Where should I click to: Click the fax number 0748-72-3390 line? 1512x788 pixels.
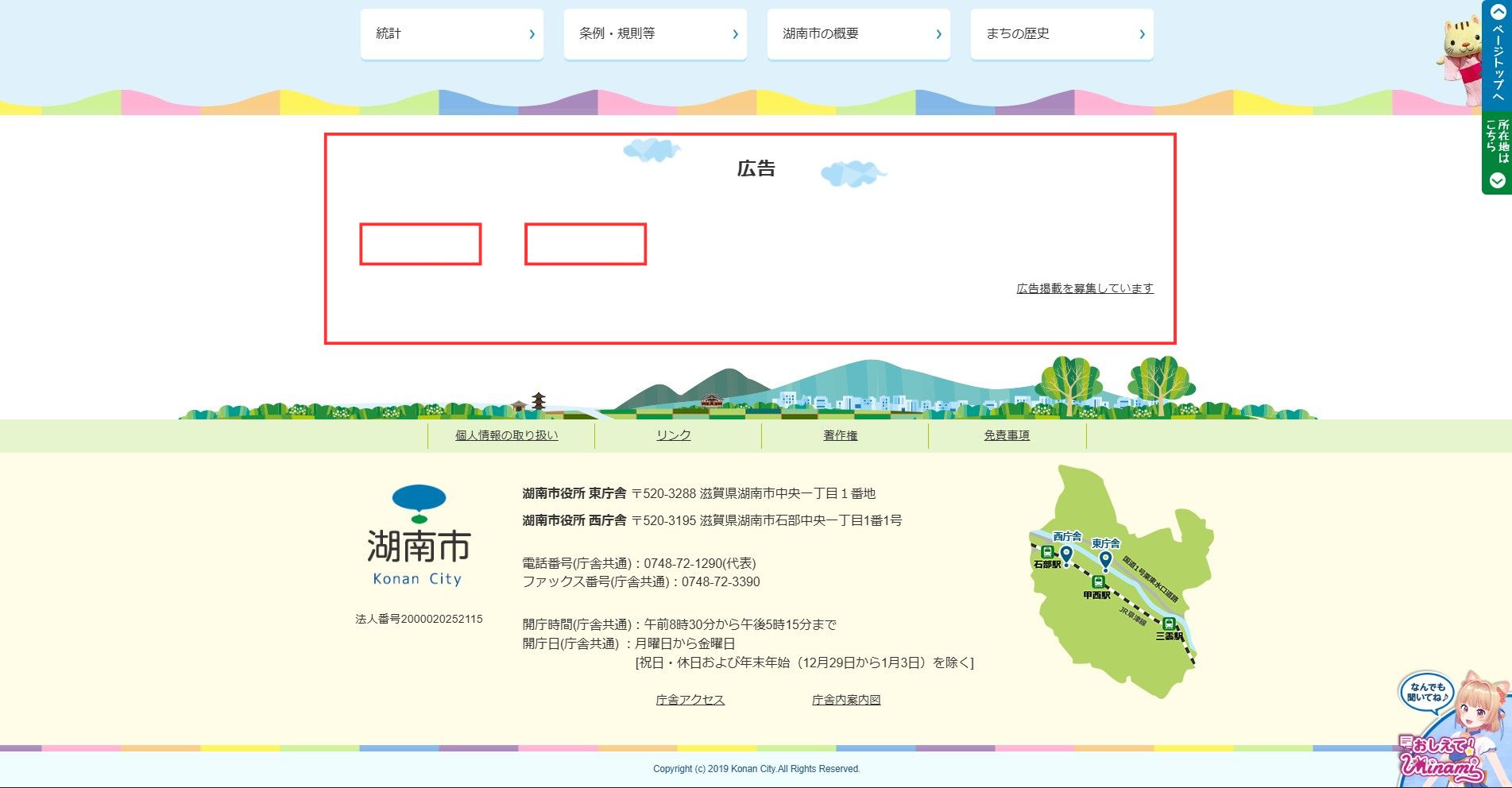[641, 581]
